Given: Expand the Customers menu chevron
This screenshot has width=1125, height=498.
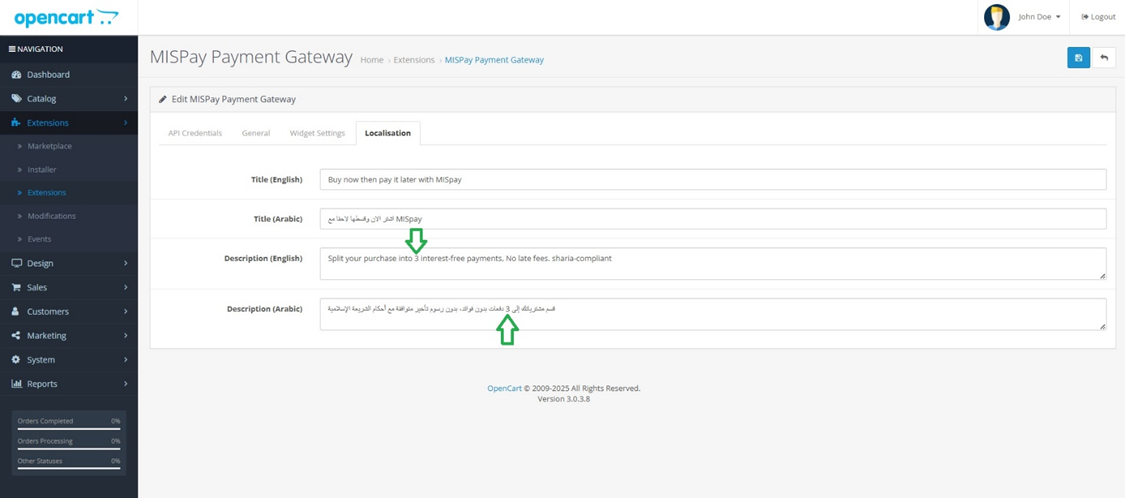Looking at the screenshot, I should click(x=126, y=311).
